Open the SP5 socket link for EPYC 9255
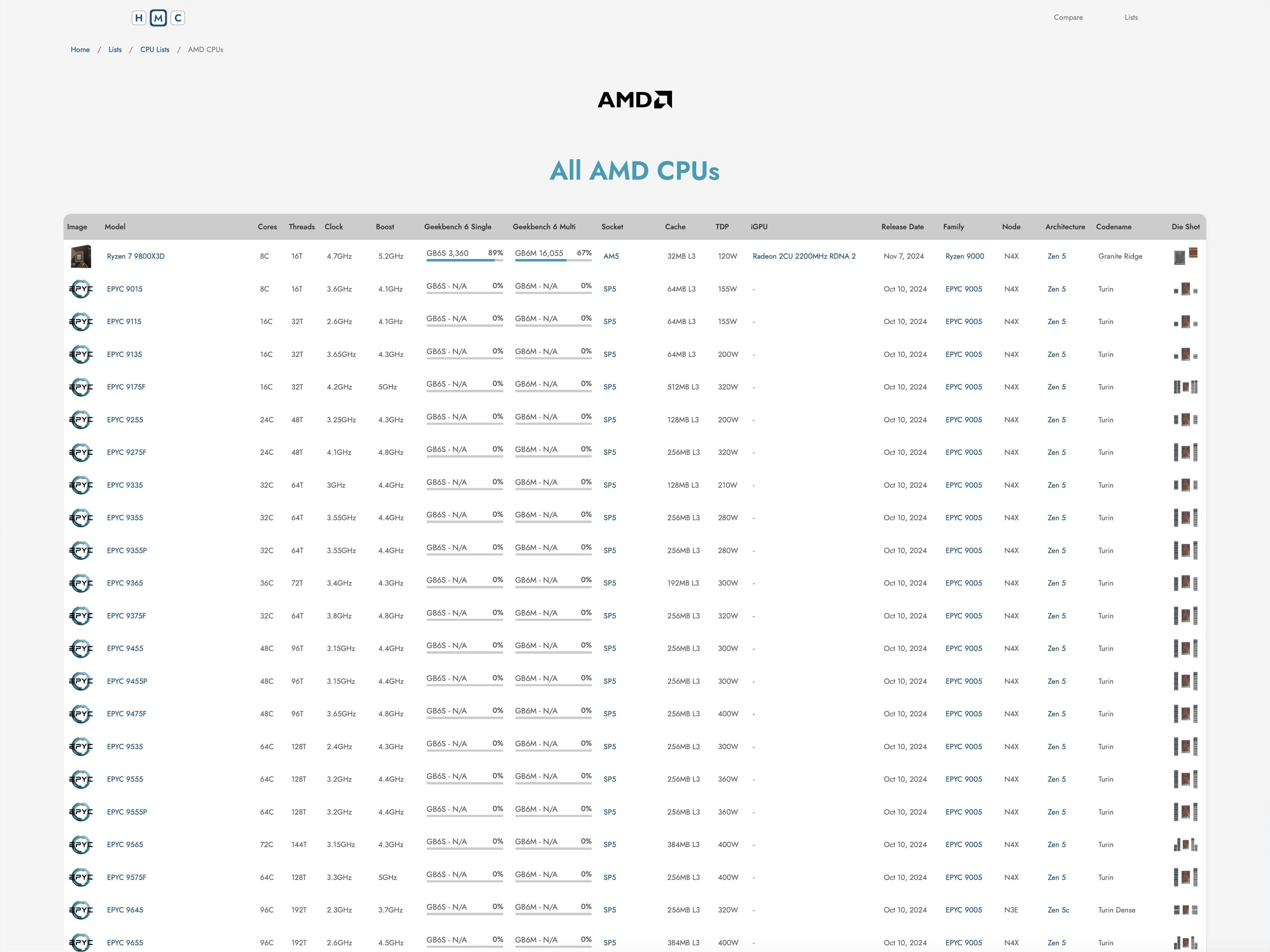The width and height of the screenshot is (1270, 952). pos(609,420)
